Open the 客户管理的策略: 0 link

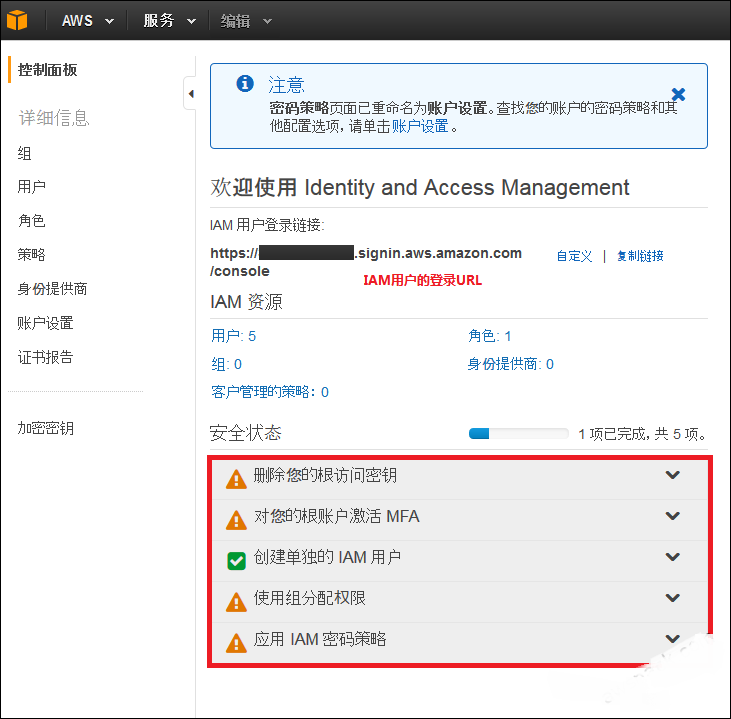pyautogui.click(x=270, y=392)
